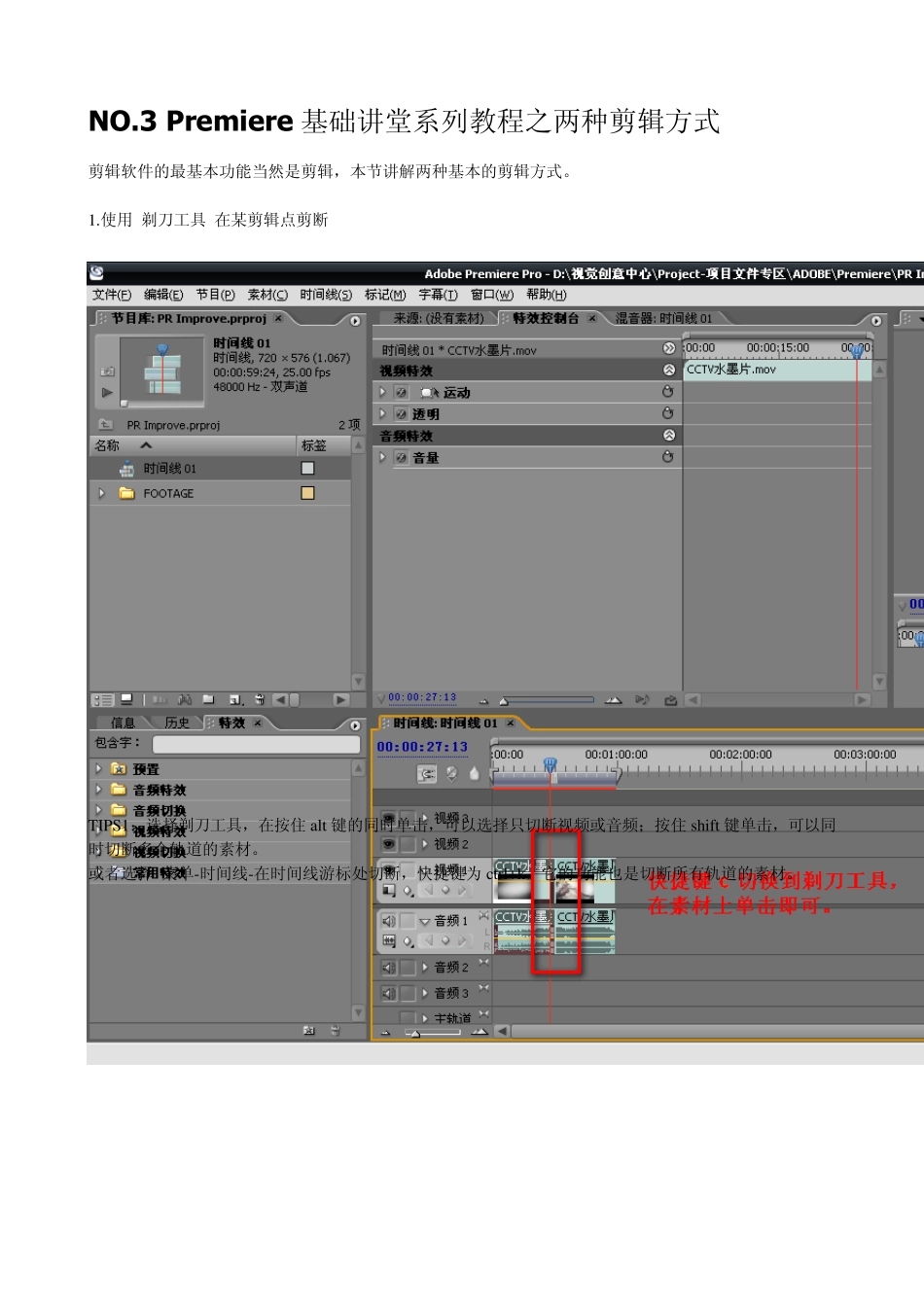Image resolution: width=924 pixels, height=1307 pixels.
Task: Expand the 音频 2 track
Action: [425, 967]
